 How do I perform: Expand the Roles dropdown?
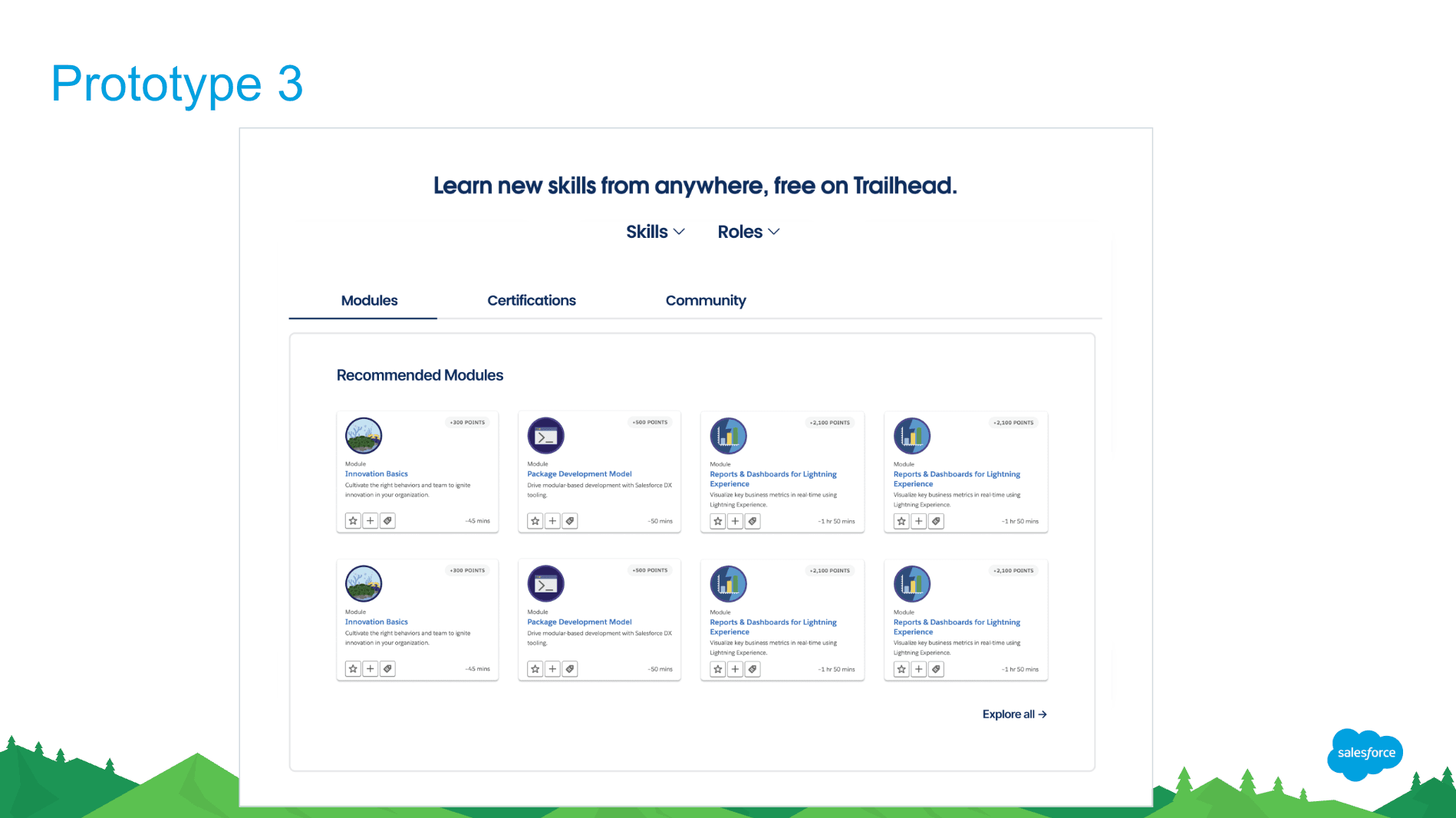[x=749, y=232]
